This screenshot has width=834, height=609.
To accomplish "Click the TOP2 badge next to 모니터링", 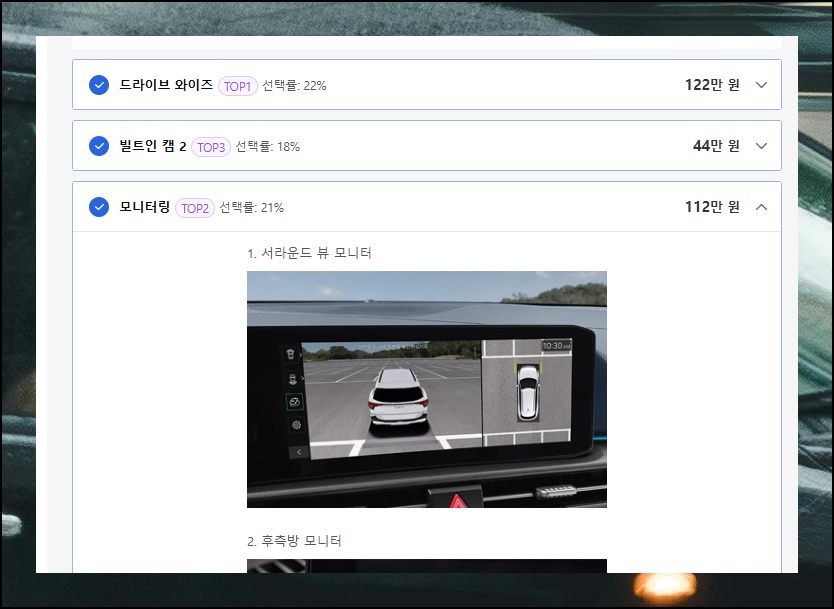I will tap(195, 208).
